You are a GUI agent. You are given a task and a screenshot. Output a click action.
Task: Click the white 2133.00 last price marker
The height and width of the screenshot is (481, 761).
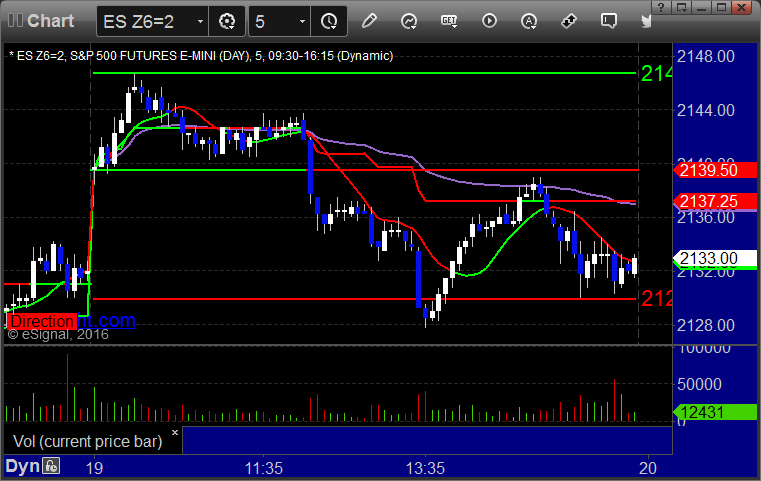(x=714, y=259)
